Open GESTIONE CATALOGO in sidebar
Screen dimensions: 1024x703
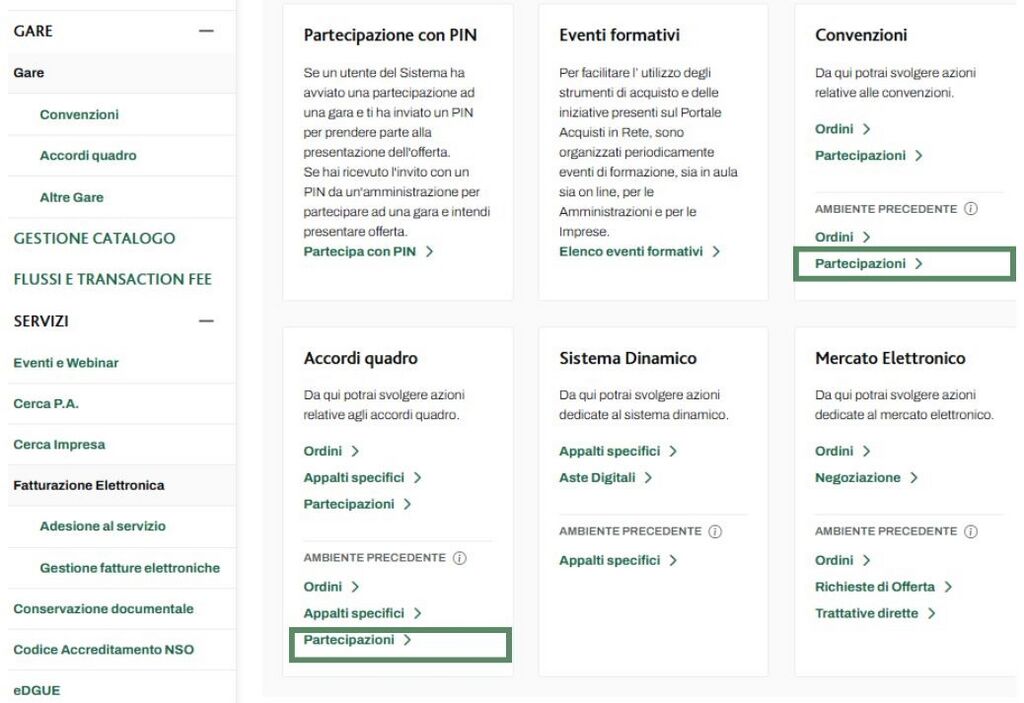tap(94, 238)
